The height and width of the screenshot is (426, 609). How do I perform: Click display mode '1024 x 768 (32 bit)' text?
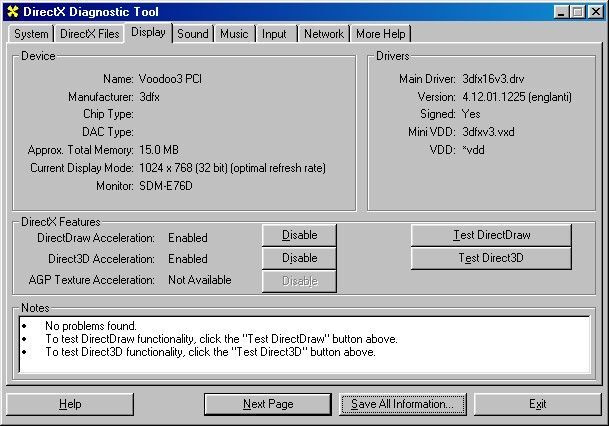coord(183,168)
